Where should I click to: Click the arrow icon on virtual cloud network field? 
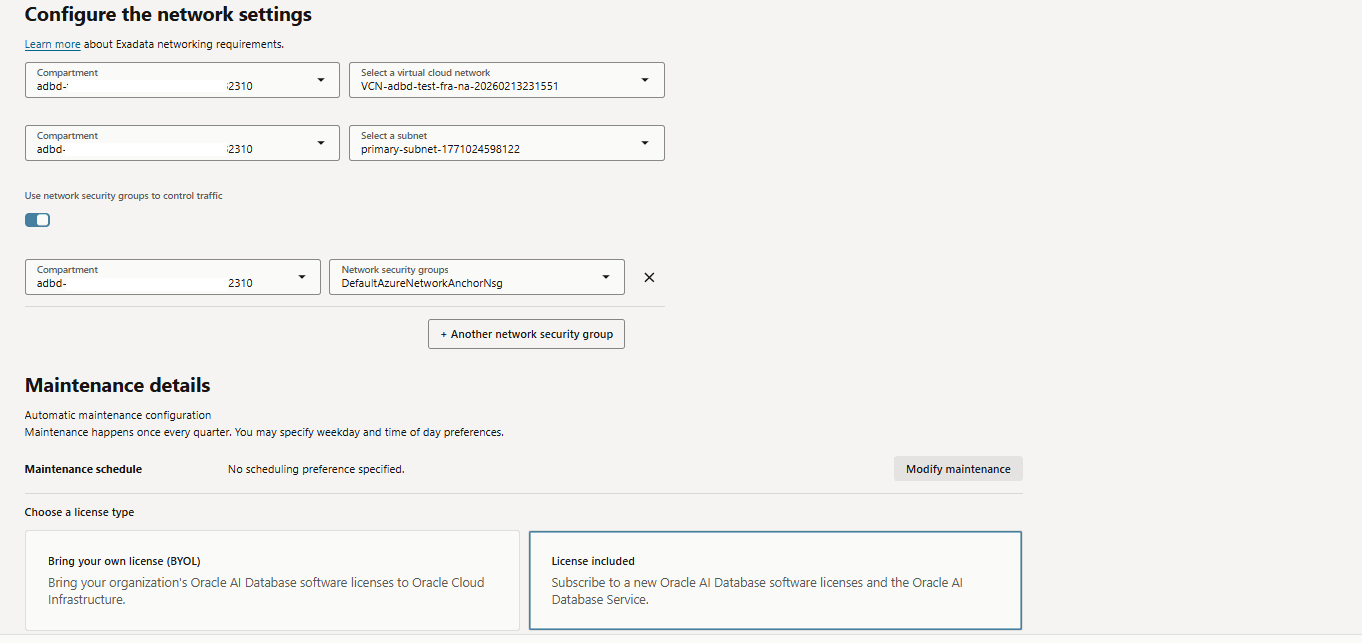tap(645, 79)
